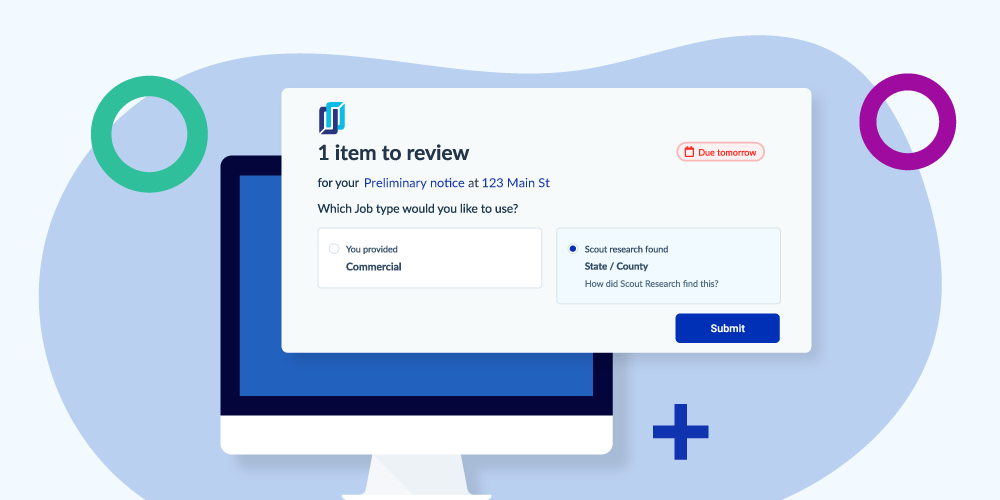Choose the Commercial job type text

click(x=373, y=267)
